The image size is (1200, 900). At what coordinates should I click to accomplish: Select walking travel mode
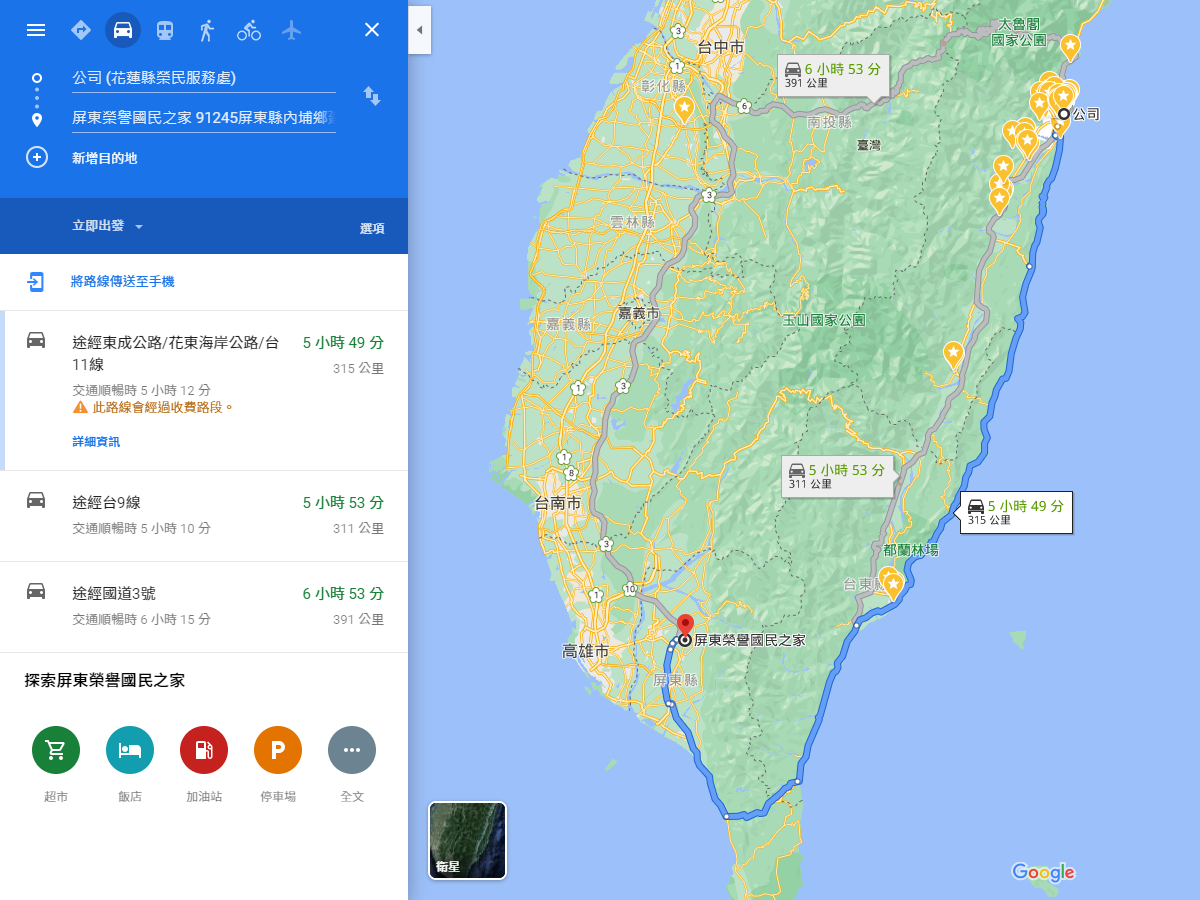(x=207, y=30)
